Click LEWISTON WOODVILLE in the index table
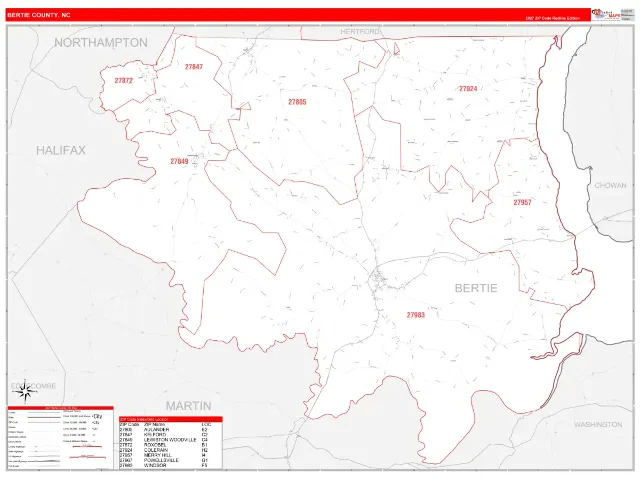The width and height of the screenshot is (640, 480). [x=170, y=440]
